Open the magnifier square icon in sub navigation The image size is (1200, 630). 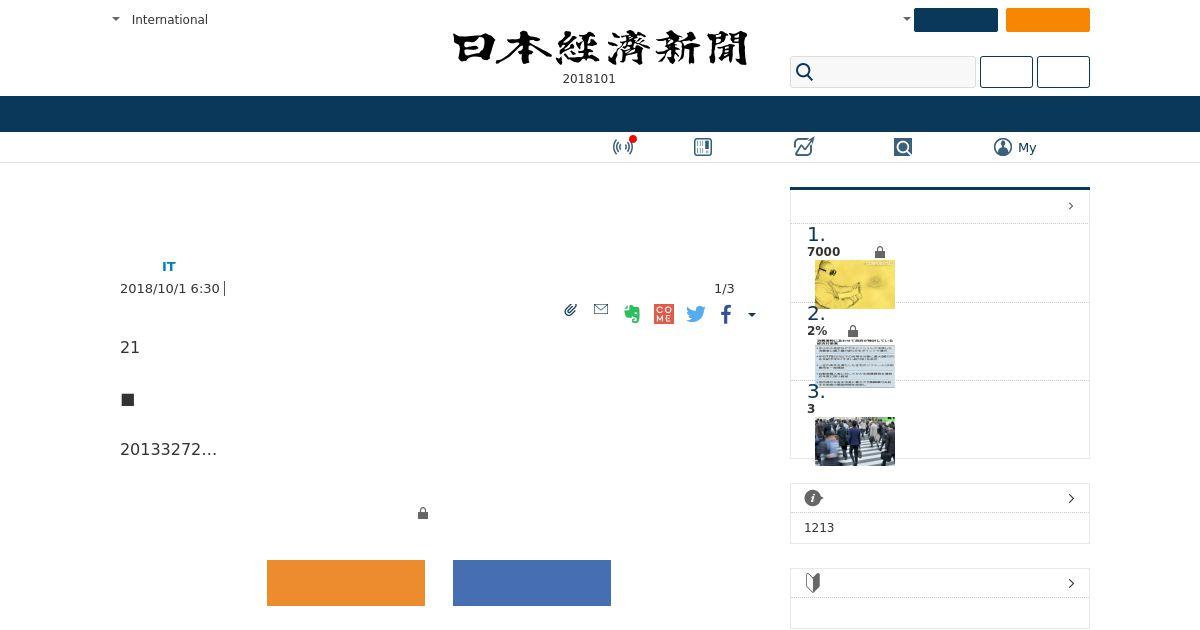[903, 147]
